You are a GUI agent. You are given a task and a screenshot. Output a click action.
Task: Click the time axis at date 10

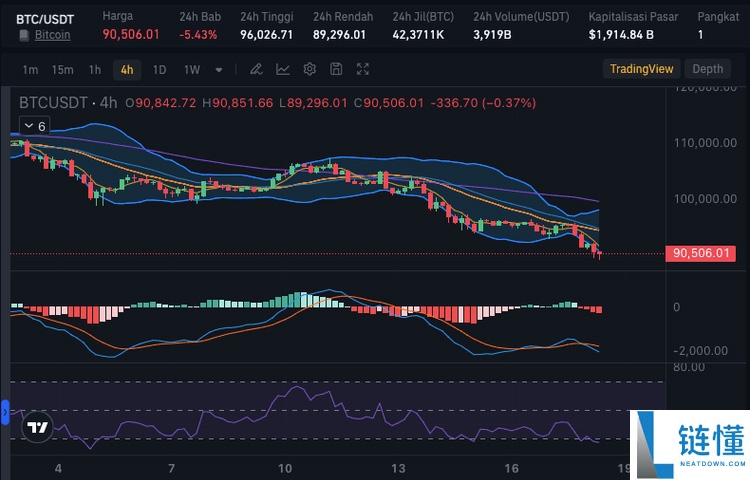pyautogui.click(x=285, y=467)
